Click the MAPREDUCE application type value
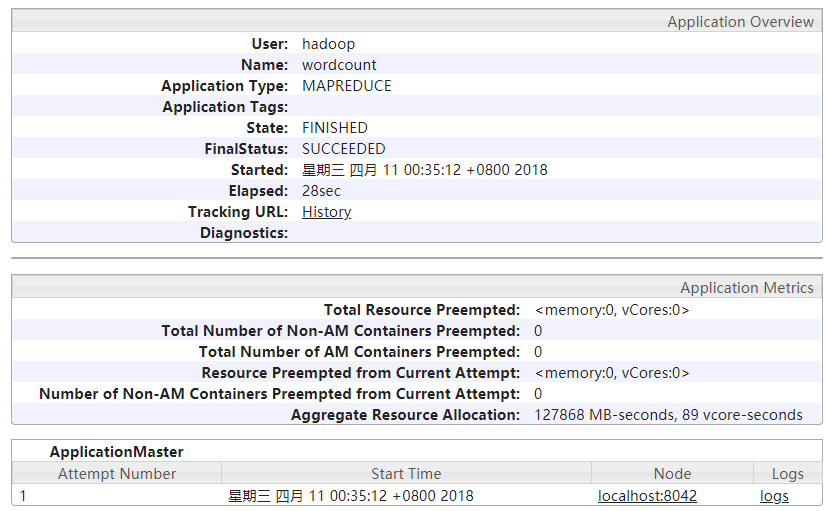The width and height of the screenshot is (826, 511). pyautogui.click(x=346, y=86)
